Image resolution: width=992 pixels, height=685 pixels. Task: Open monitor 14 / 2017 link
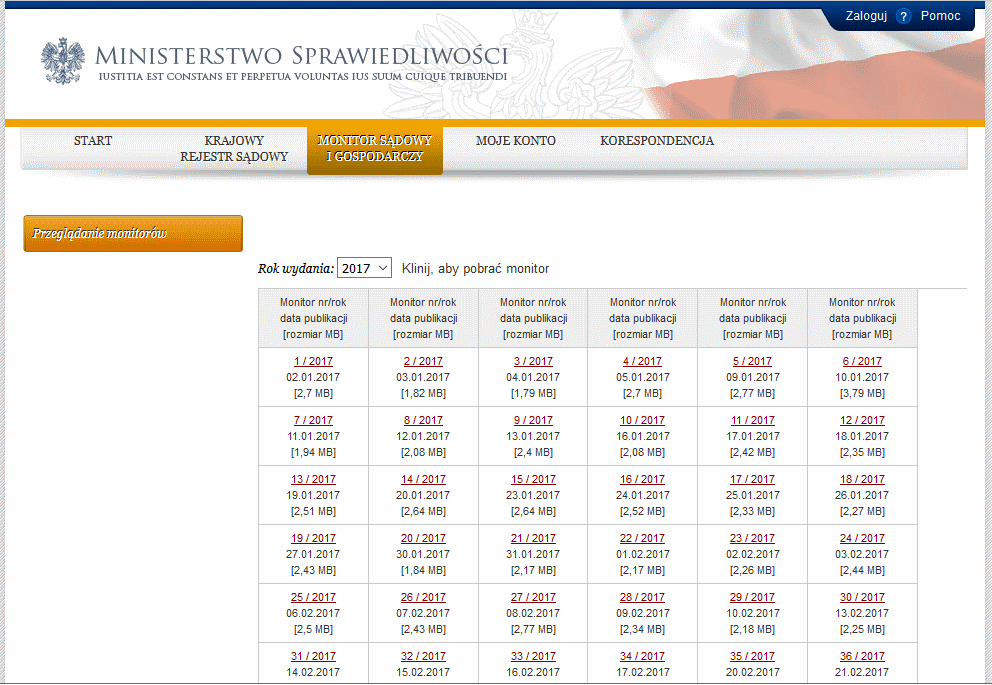[x=423, y=479]
